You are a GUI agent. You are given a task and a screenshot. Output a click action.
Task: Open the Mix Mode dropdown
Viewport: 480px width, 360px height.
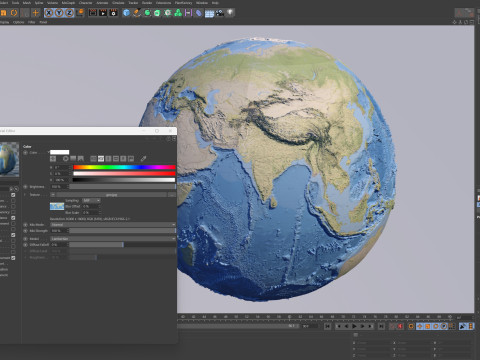click(113, 225)
